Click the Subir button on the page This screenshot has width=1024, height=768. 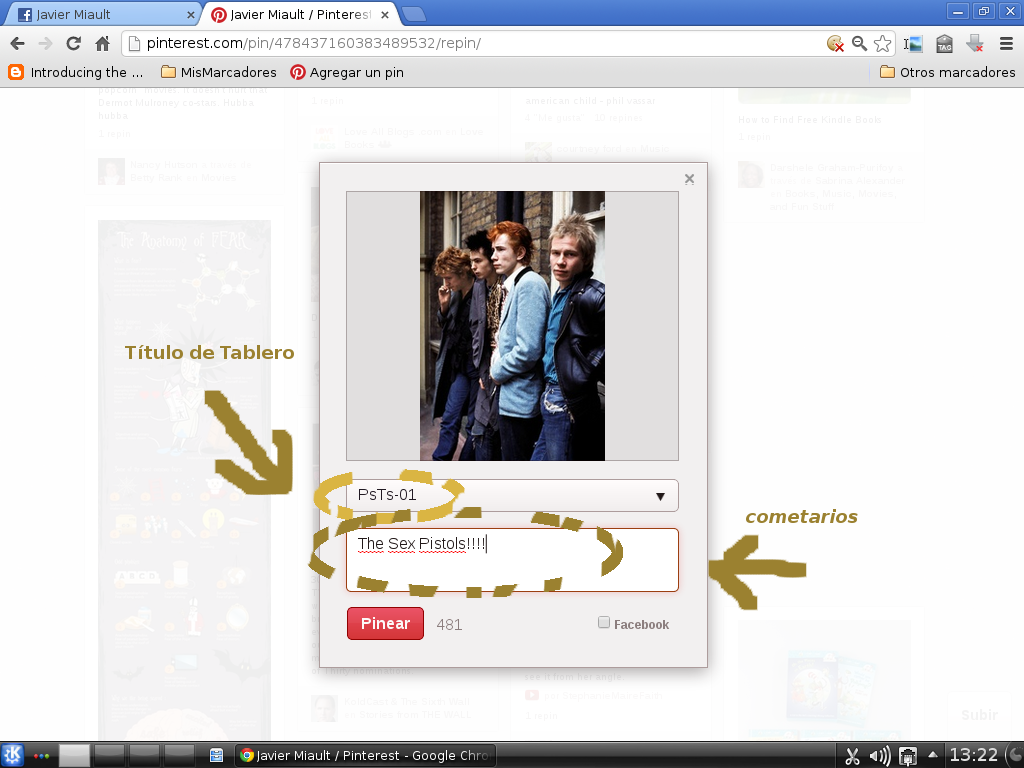(979, 715)
